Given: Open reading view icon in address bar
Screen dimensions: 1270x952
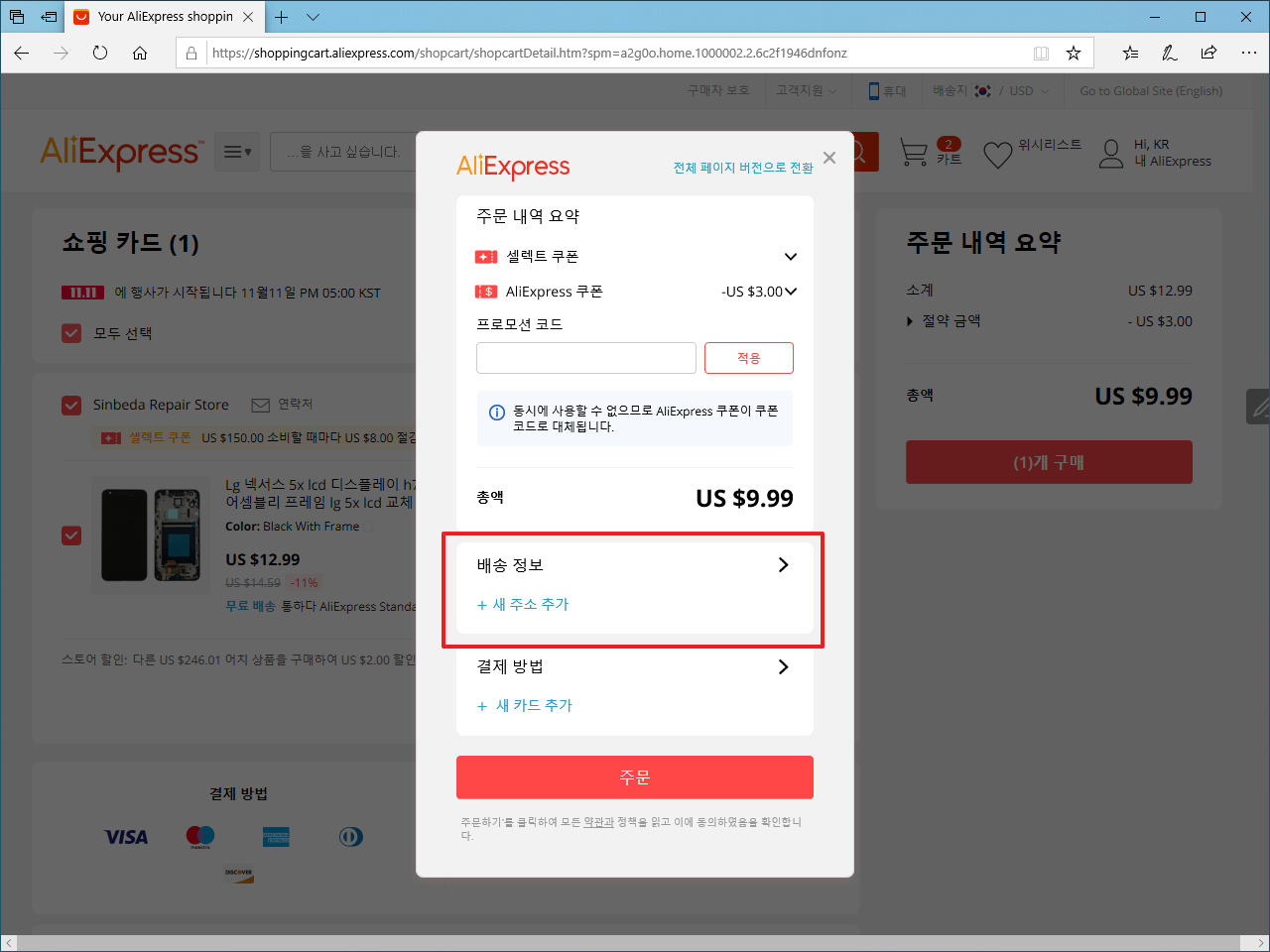Looking at the screenshot, I should point(1041,53).
